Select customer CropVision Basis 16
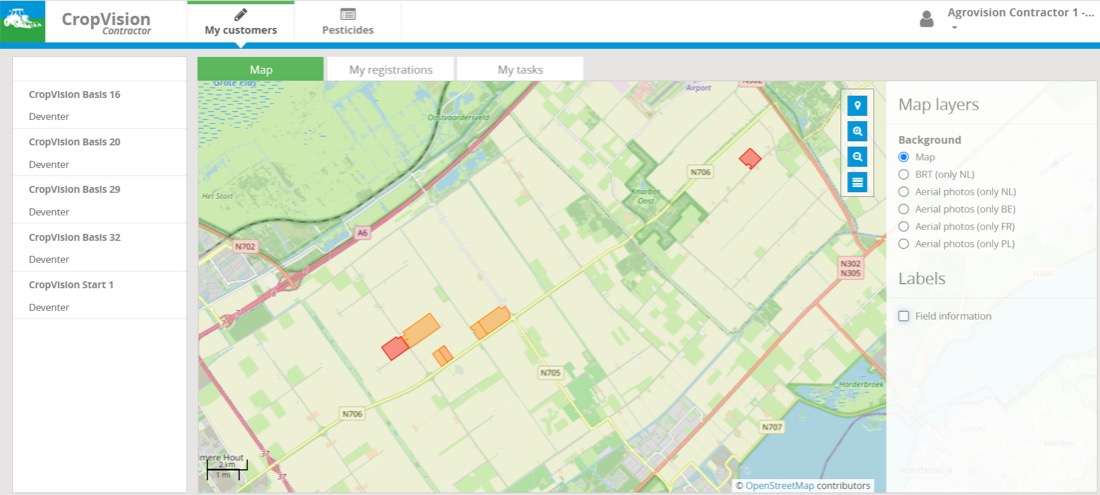This screenshot has height=495, width=1100. point(100,105)
